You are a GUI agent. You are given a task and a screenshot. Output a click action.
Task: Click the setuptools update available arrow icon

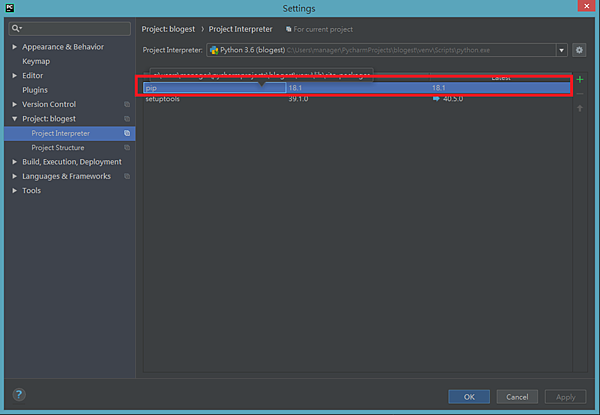pyautogui.click(x=436, y=99)
